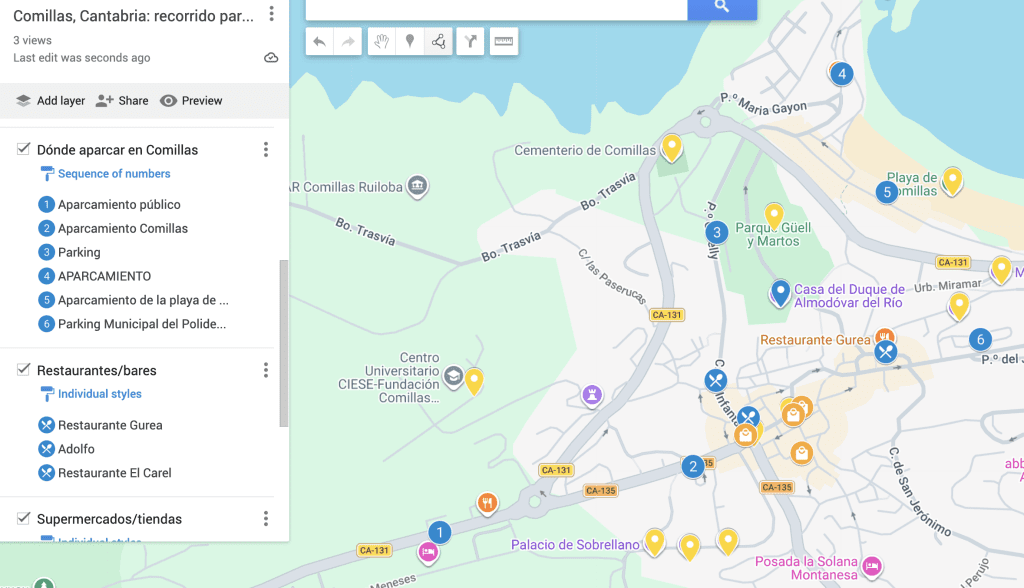This screenshot has height=588, width=1024.
Task: Select Restaurante Gurea in the layer list
Action: tap(110, 425)
